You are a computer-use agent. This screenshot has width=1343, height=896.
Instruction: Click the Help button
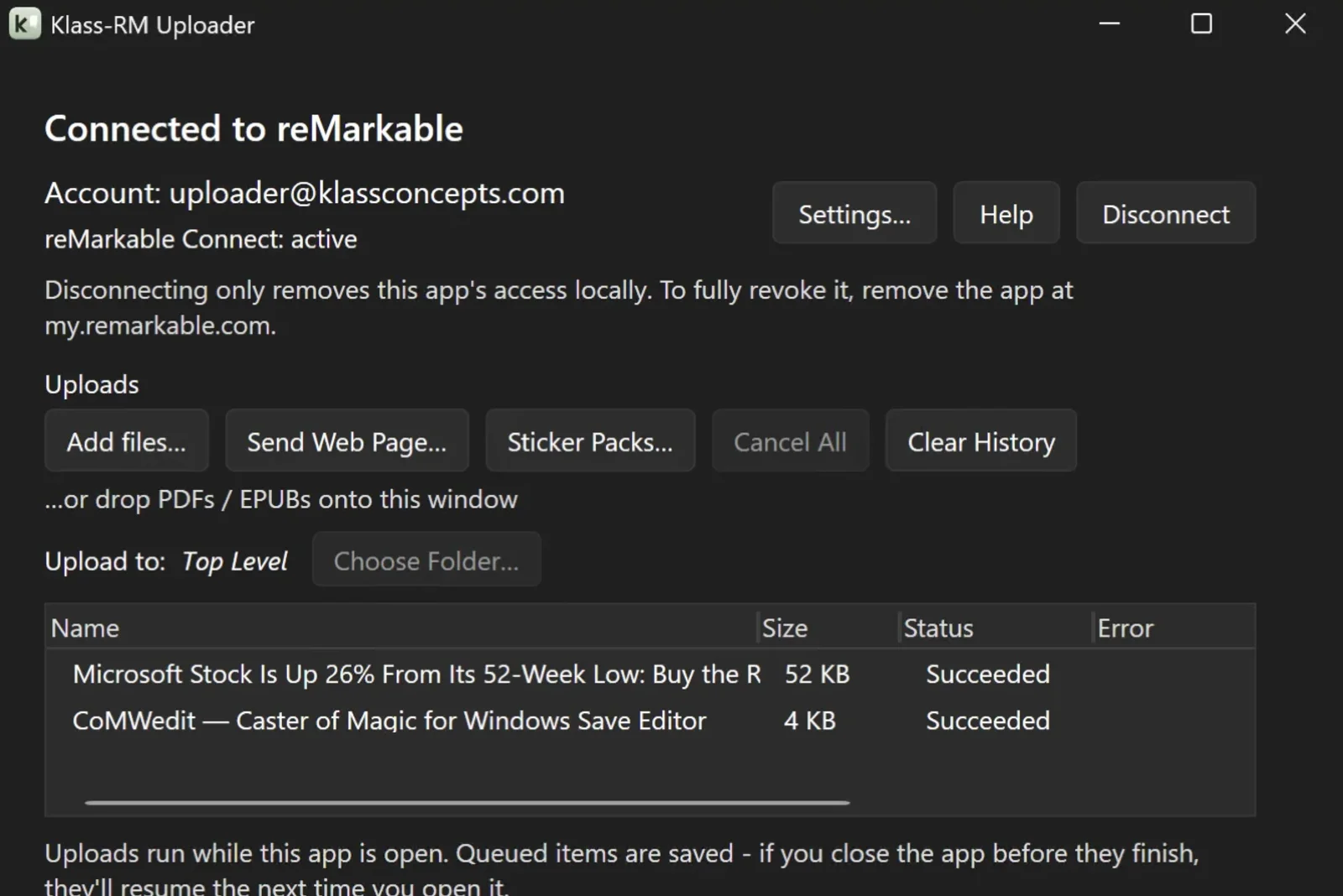click(x=1006, y=213)
